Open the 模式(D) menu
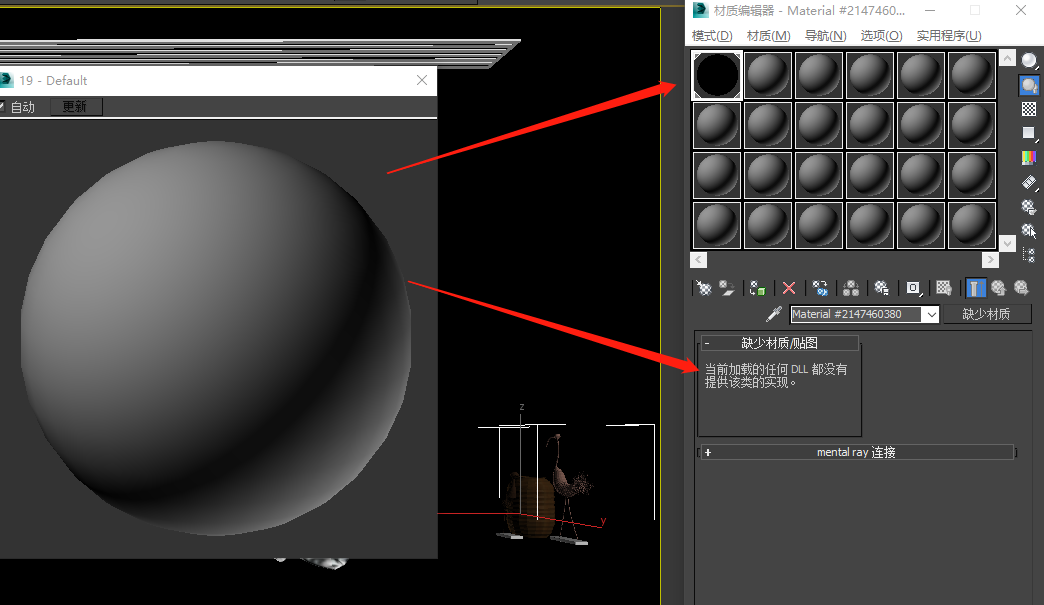Viewport: 1044px width, 605px height. click(x=712, y=36)
